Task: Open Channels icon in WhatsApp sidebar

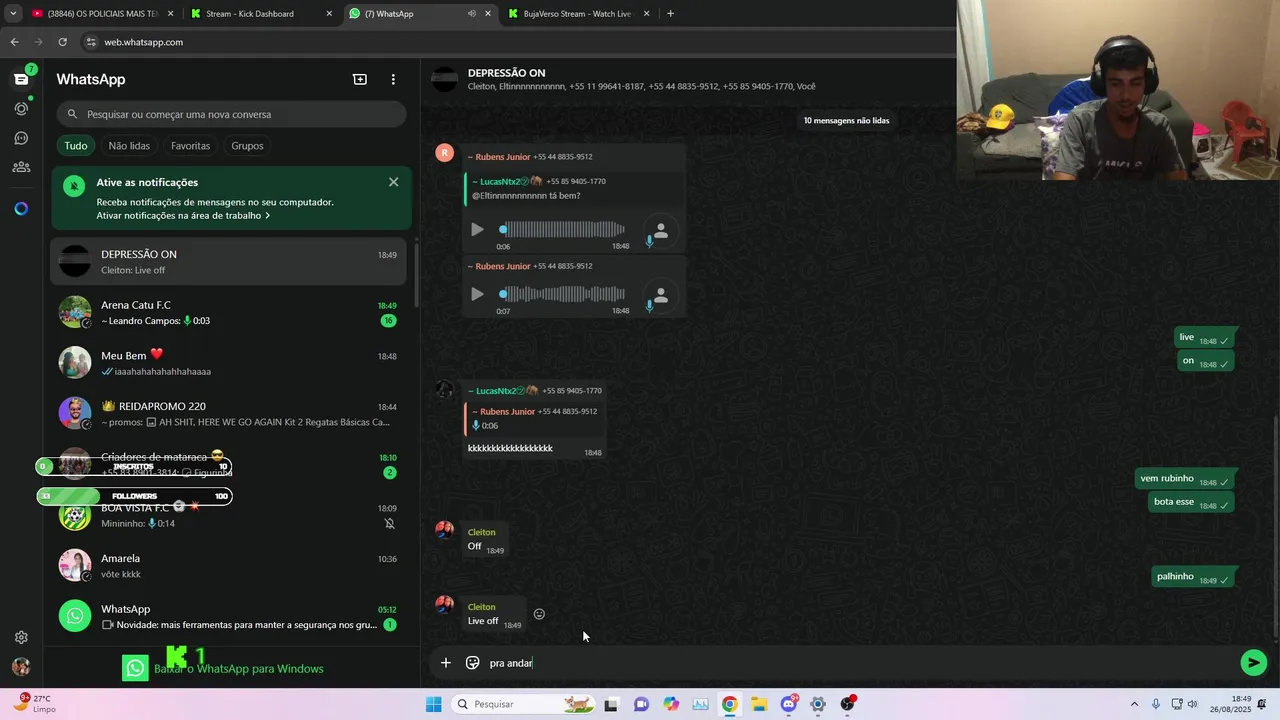Action: pos(21,138)
